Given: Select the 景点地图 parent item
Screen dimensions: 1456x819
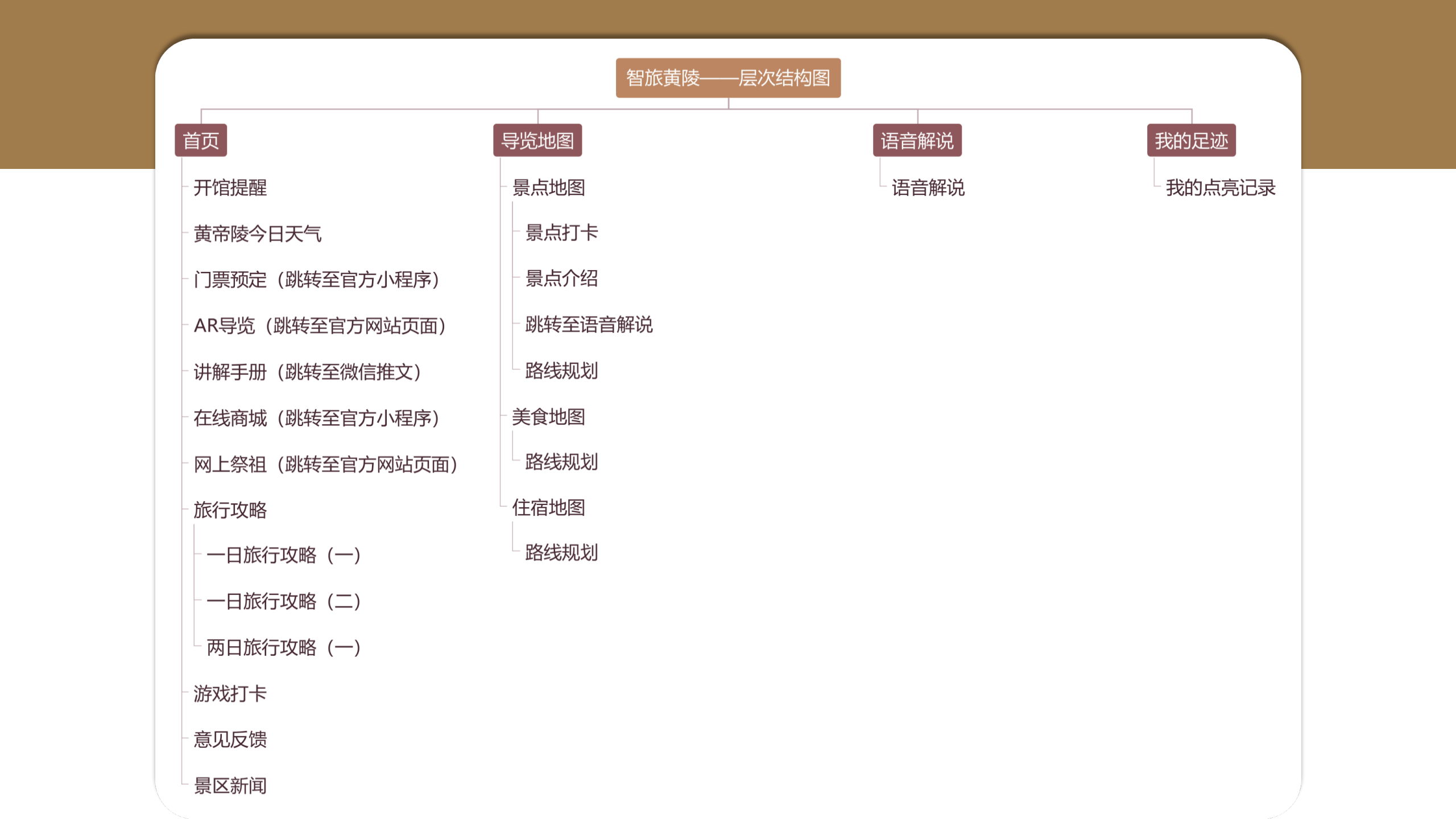Looking at the screenshot, I should coord(549,188).
